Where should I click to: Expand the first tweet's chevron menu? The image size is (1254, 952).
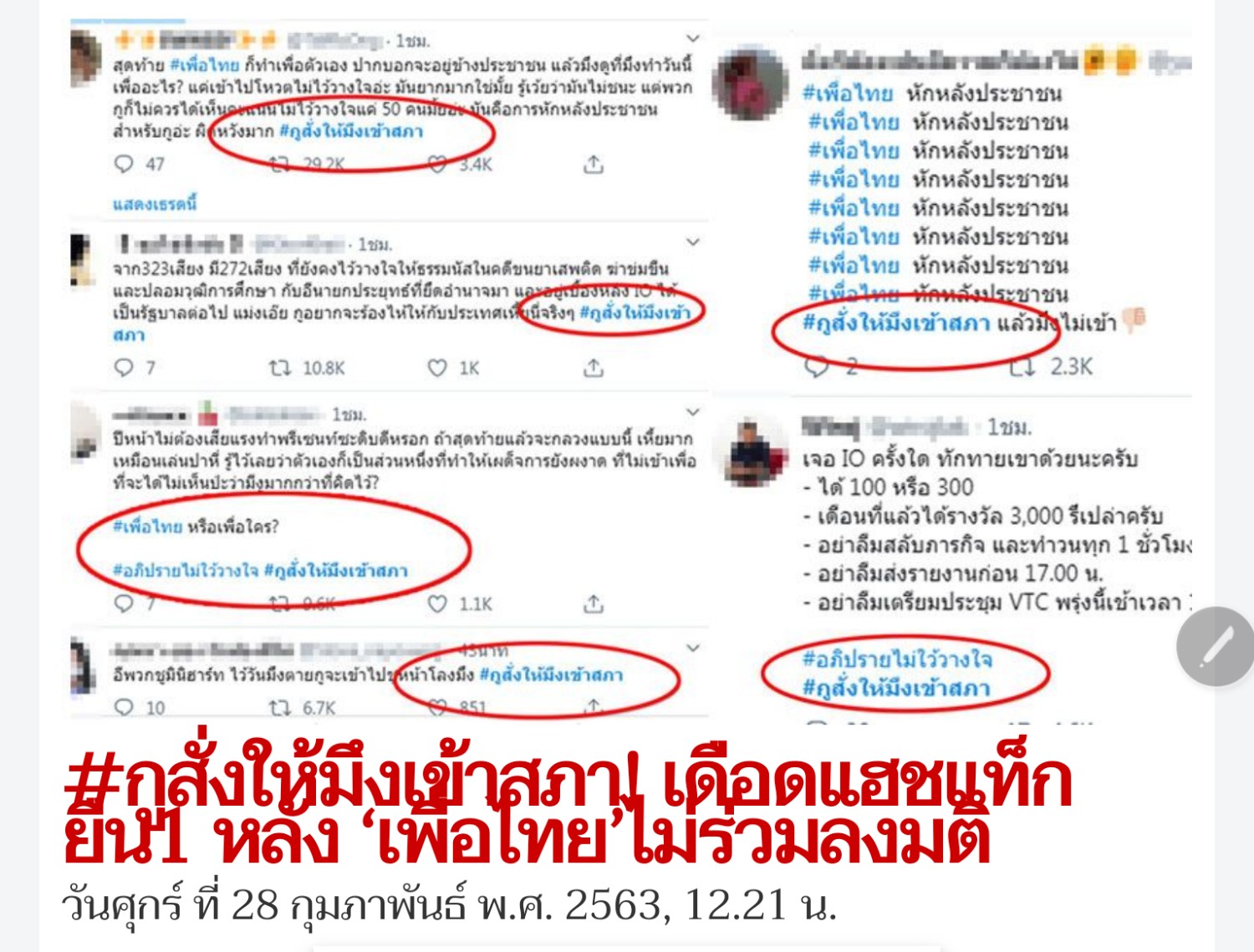click(693, 38)
